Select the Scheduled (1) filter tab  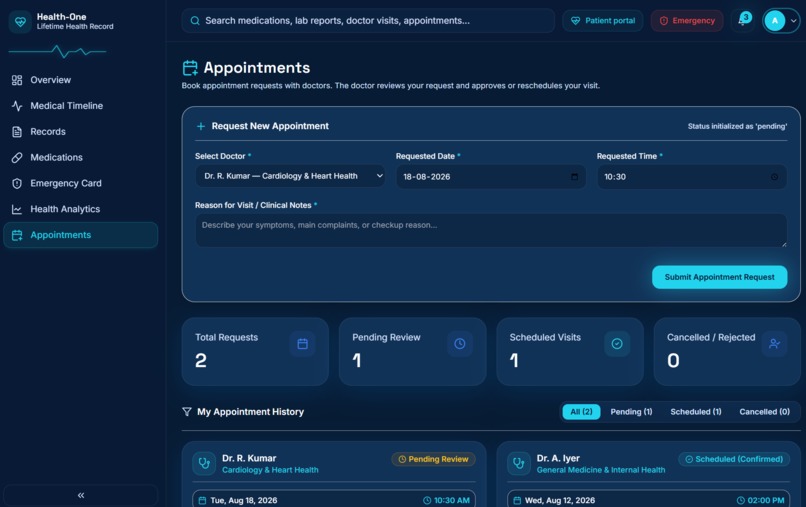695,412
